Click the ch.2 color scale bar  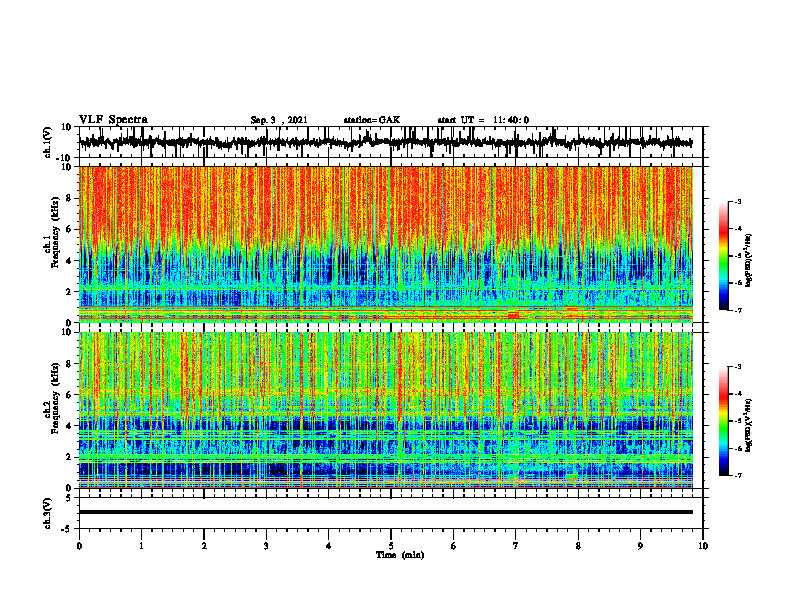723,421
